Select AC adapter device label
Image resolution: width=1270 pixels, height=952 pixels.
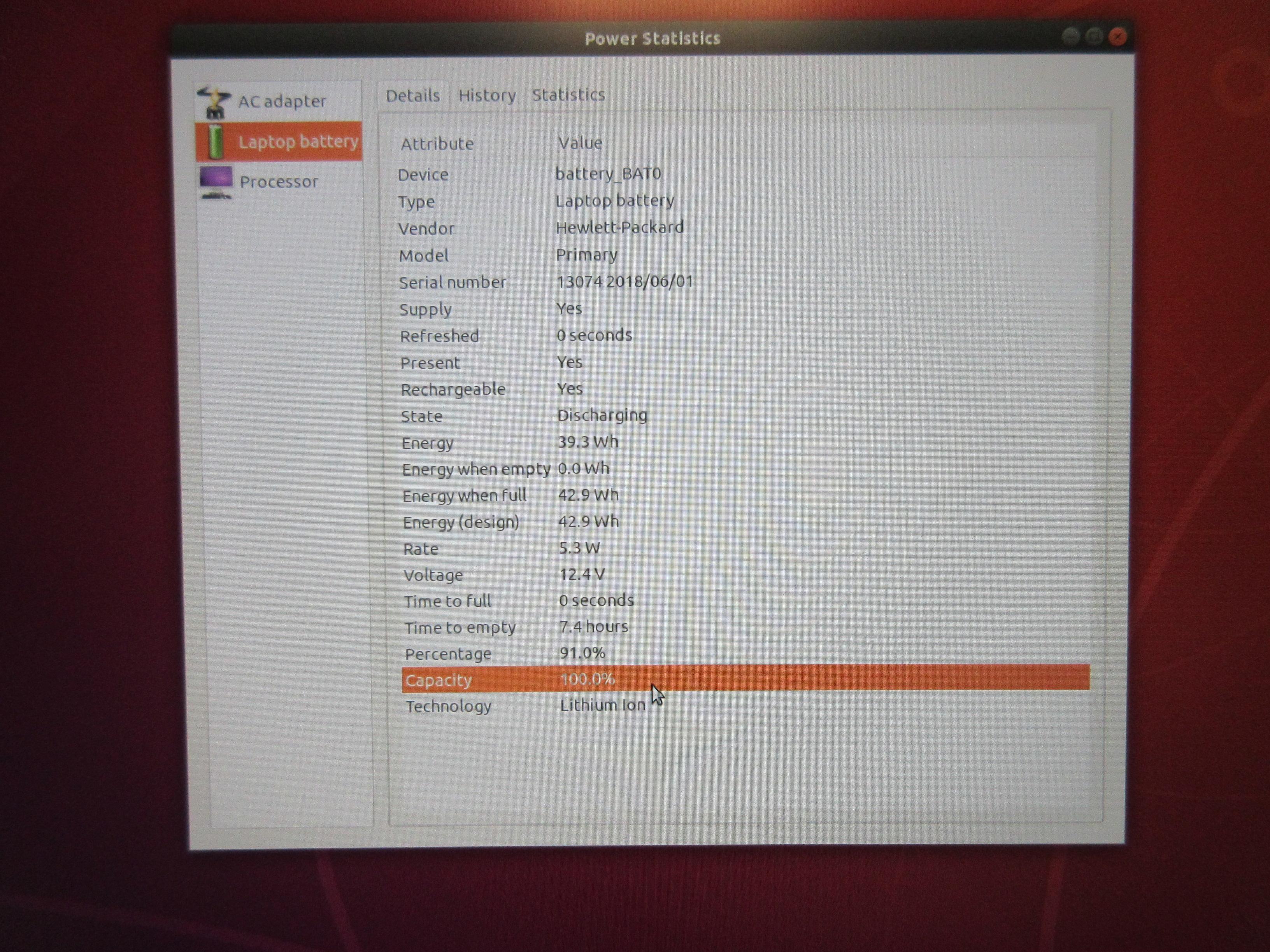tap(282, 101)
